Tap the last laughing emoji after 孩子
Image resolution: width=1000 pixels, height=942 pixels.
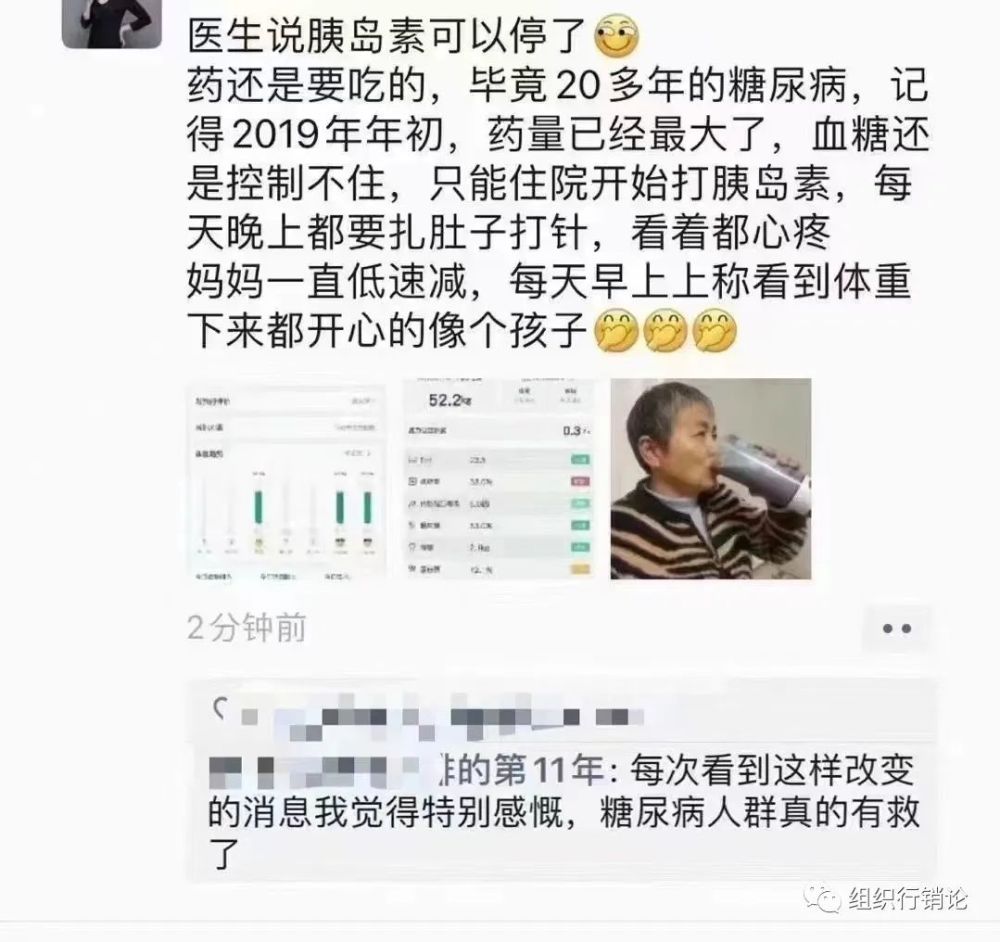714,330
